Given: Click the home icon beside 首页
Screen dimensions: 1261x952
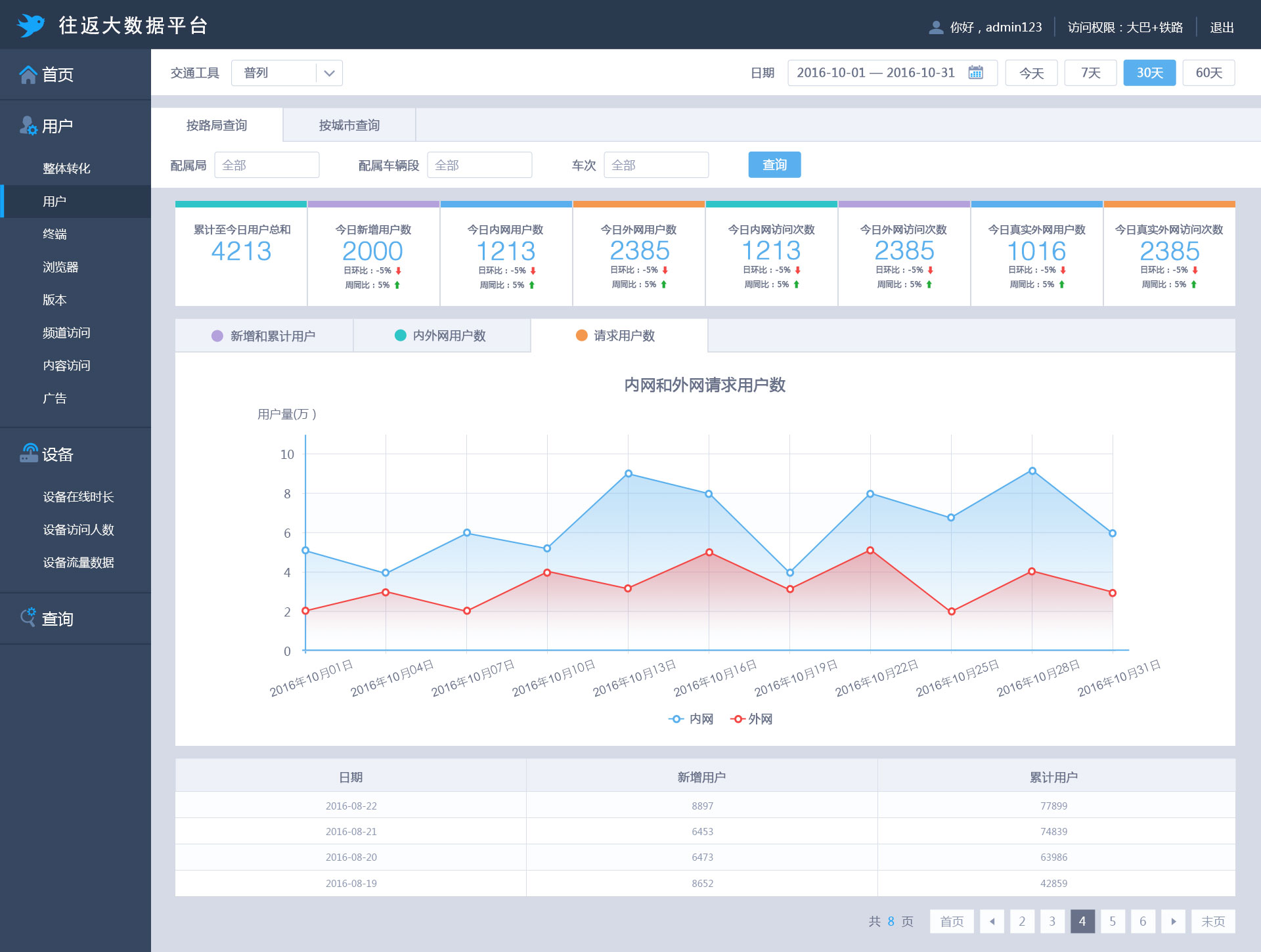Looking at the screenshot, I should point(28,74).
